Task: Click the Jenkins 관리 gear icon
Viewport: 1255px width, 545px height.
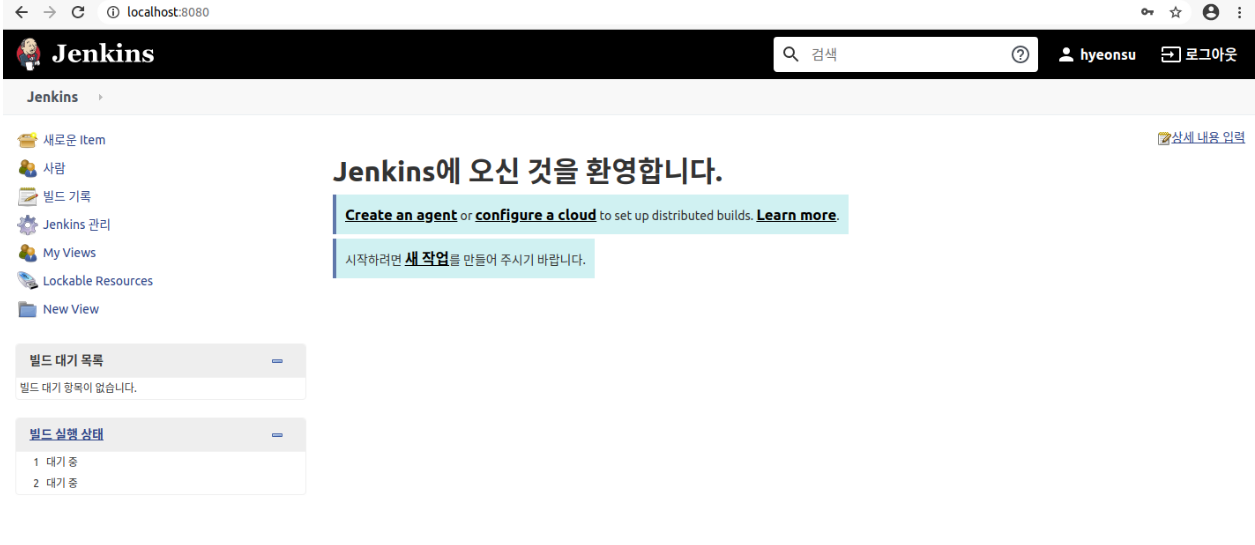Action: click(28, 224)
